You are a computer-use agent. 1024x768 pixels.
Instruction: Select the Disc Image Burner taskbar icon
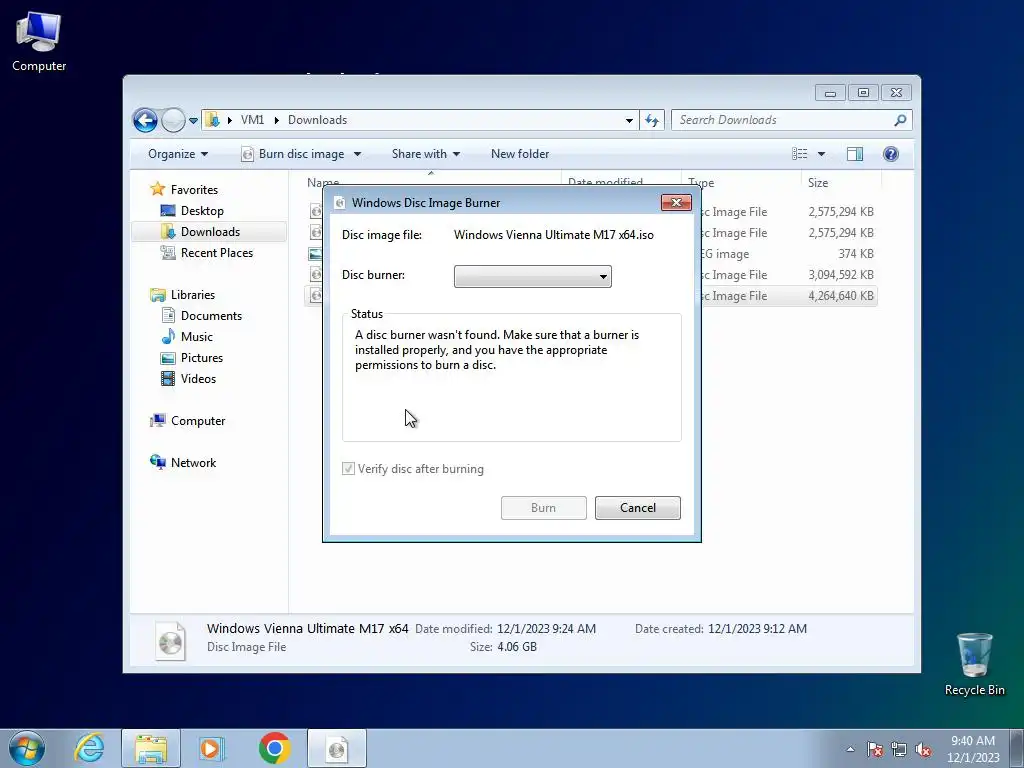pos(336,749)
